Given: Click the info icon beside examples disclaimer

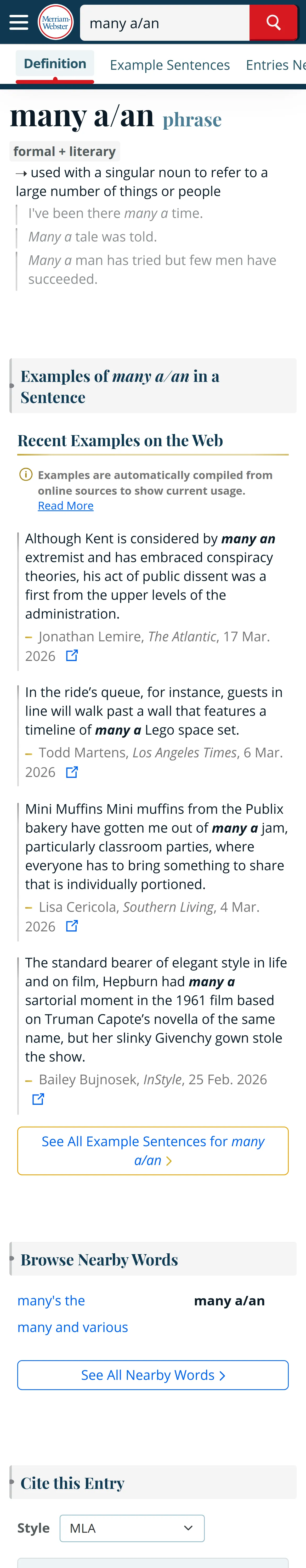Looking at the screenshot, I should coord(26,474).
